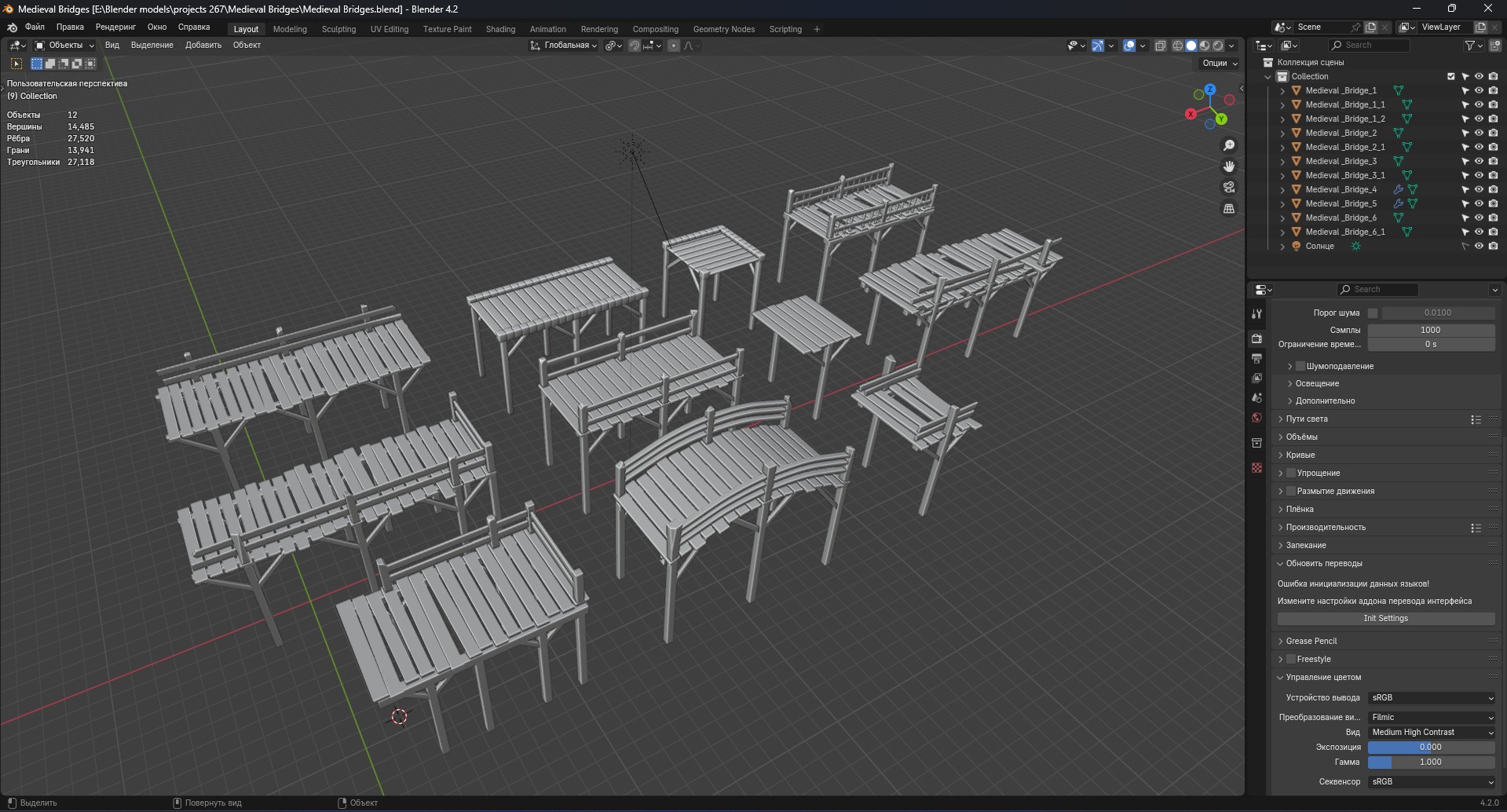
Task: Open the Объекты mode dropdown
Action: coord(64,46)
